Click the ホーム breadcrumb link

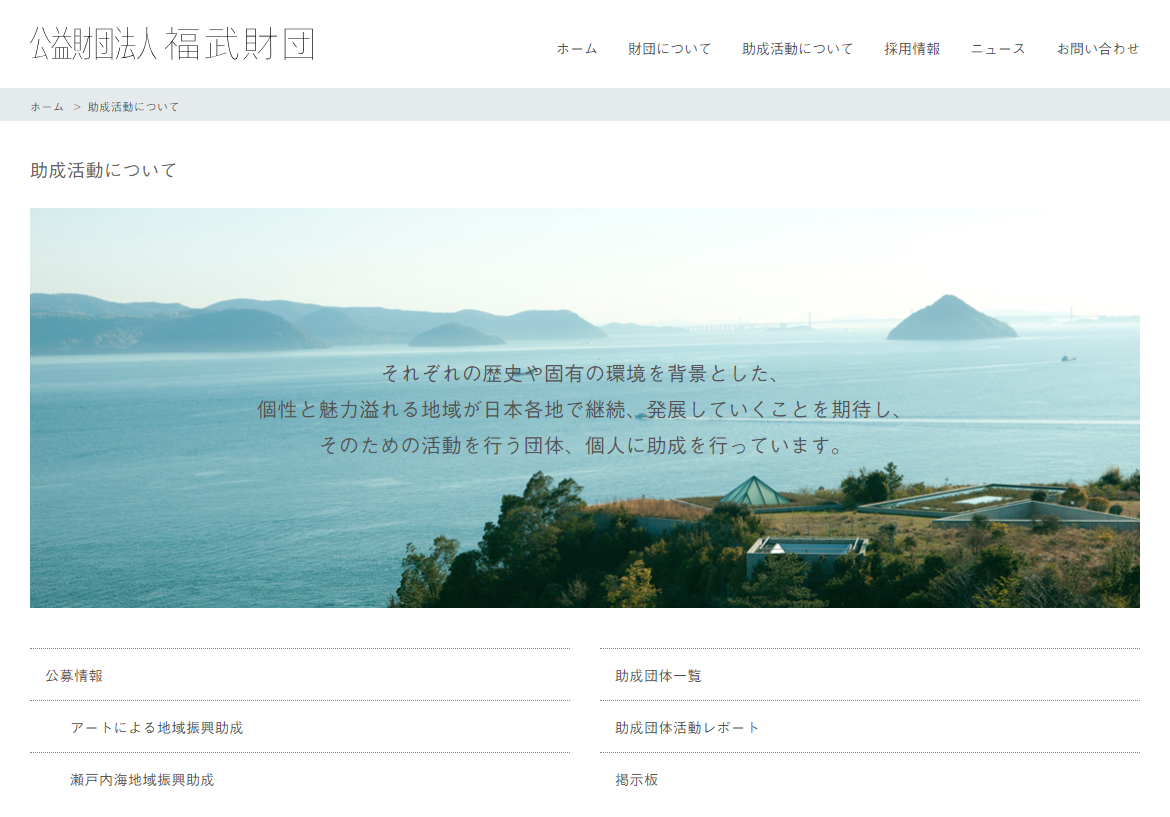[47, 107]
